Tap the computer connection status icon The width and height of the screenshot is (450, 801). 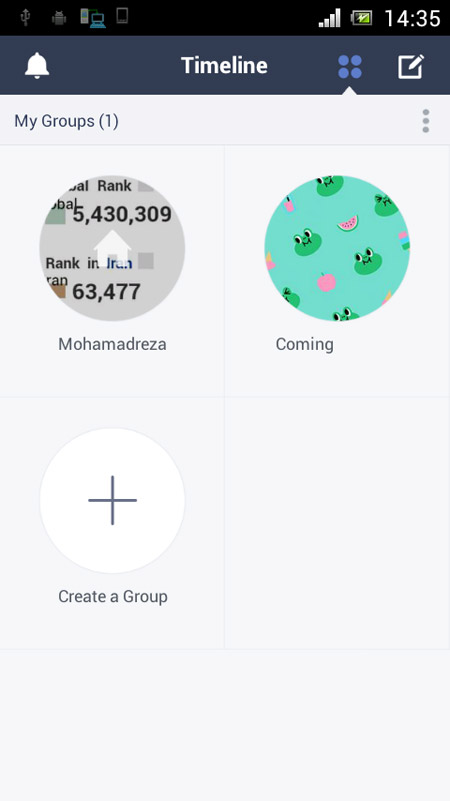point(93,18)
